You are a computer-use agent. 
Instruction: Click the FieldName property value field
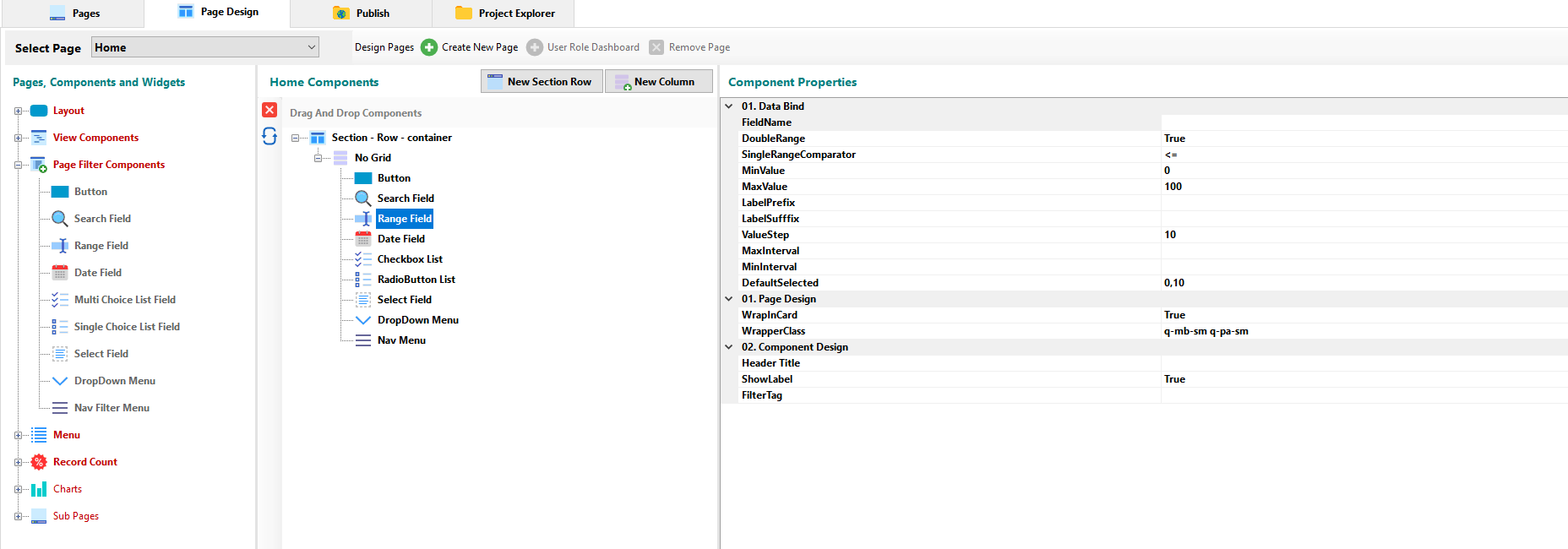1362,122
